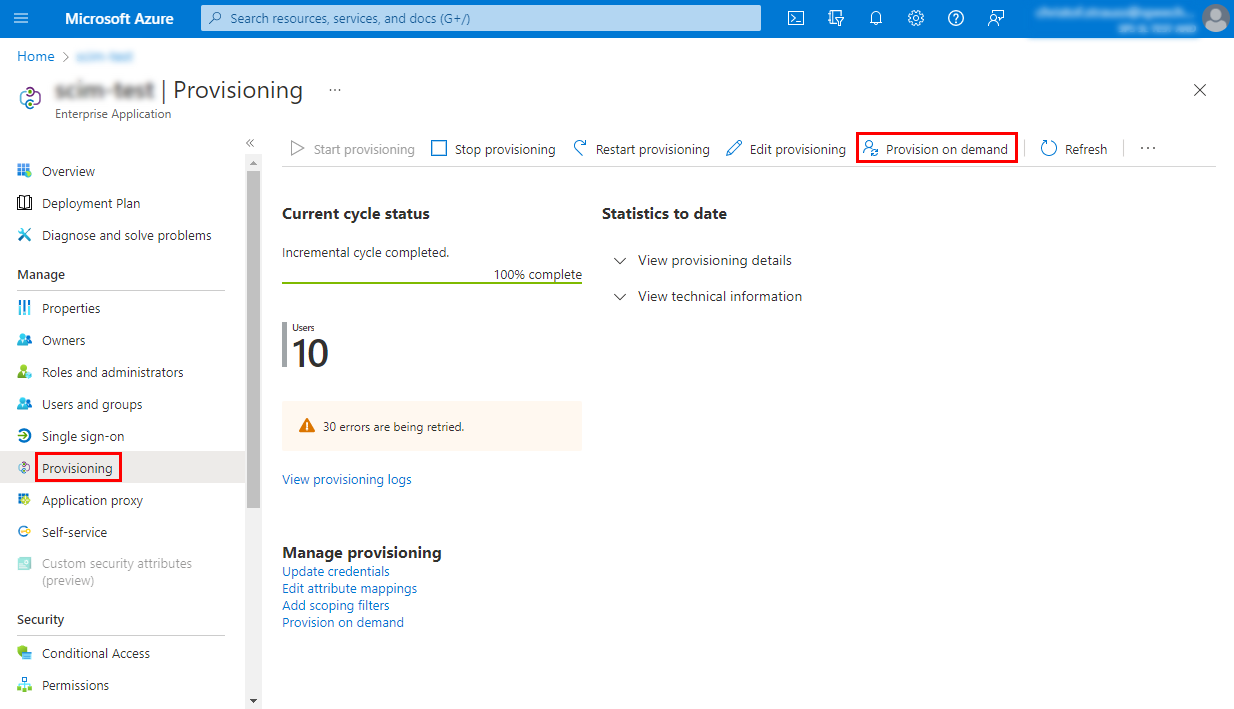This screenshot has width=1234, height=709.
Task: Click the Application proxy icon
Action: [25, 500]
